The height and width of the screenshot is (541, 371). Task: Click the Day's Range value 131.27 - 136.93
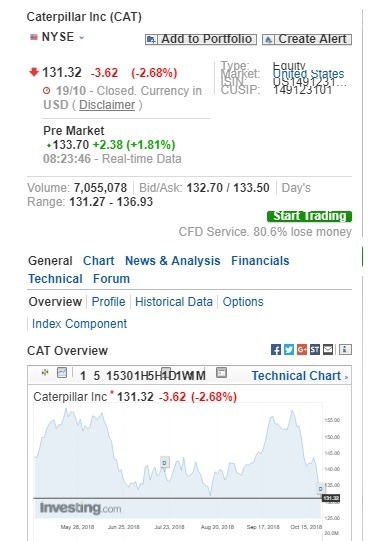point(111,202)
